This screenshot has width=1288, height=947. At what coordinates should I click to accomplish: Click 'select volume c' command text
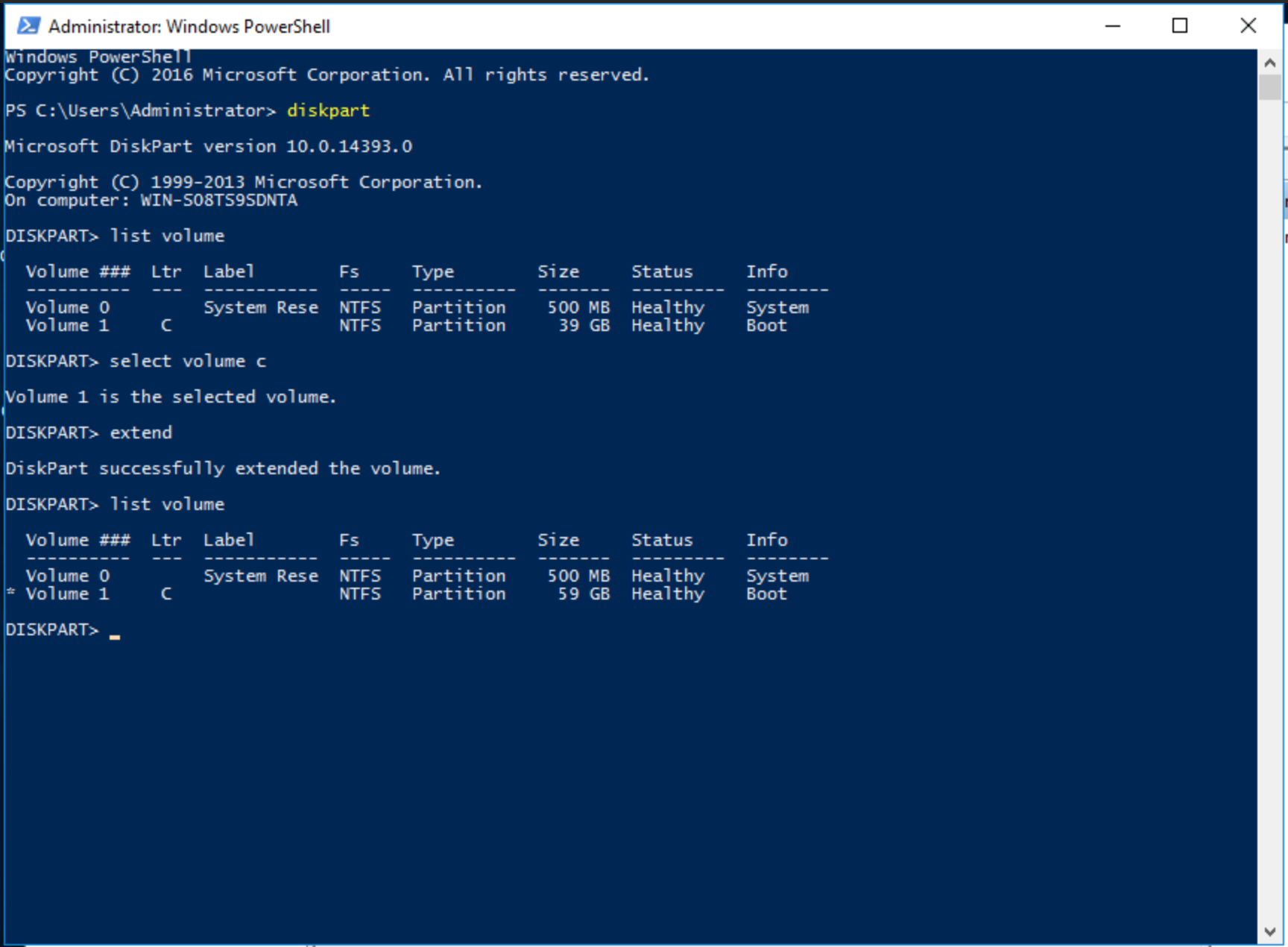pos(188,361)
